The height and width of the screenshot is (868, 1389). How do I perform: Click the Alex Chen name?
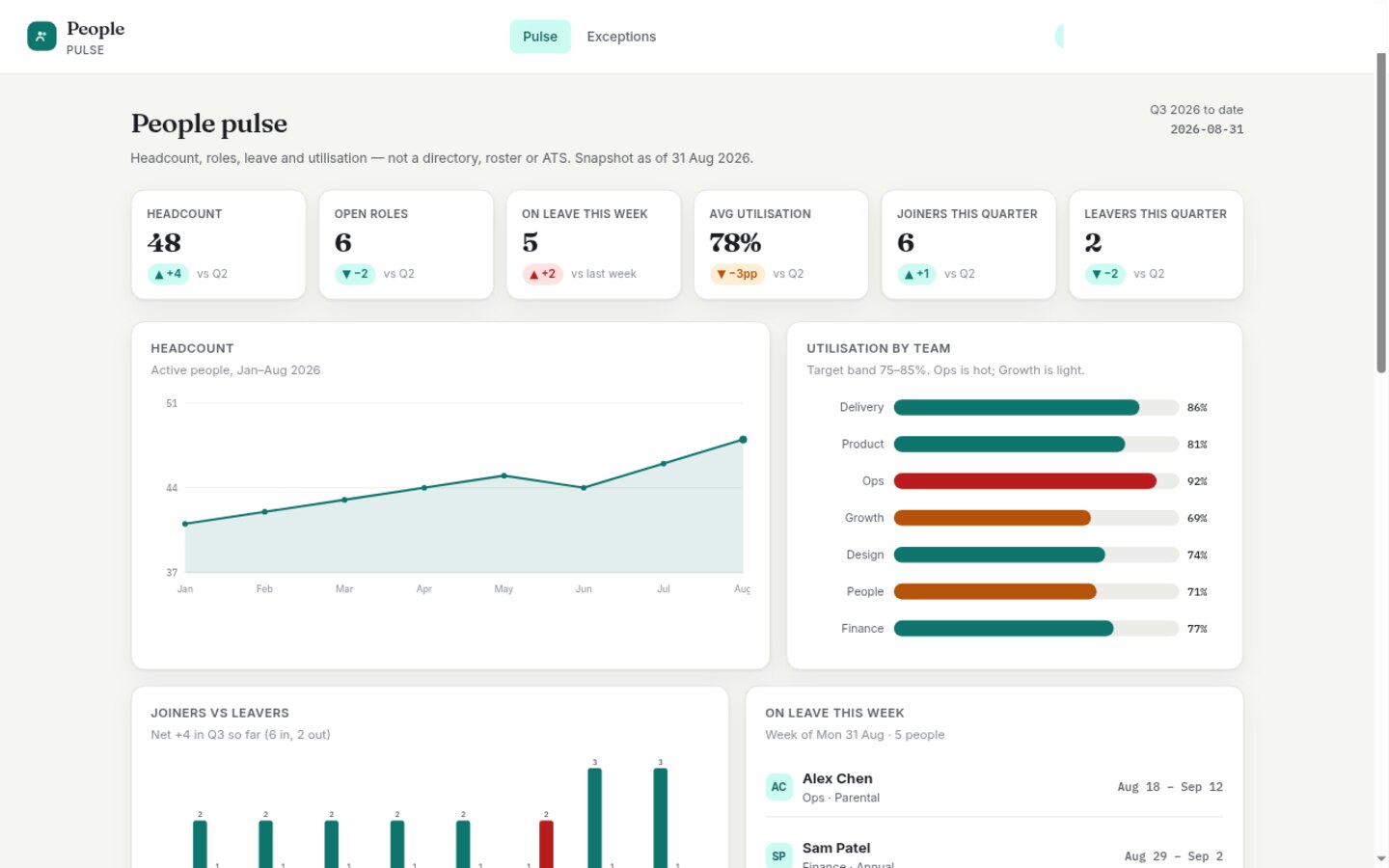tap(837, 778)
